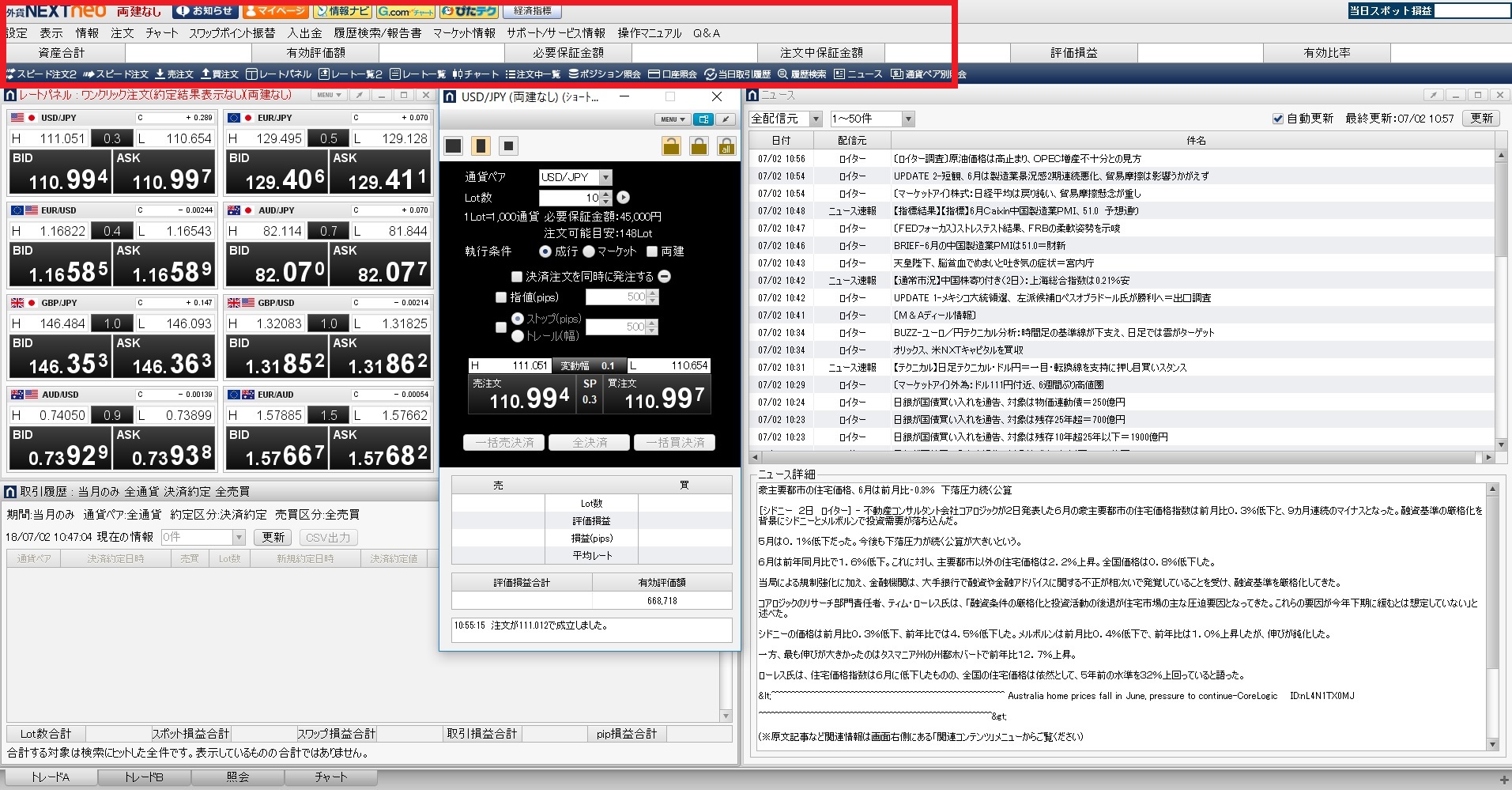This screenshot has height=790, width=1512.
Task: Decrease Lot数 with the down stepper
Action: (606, 202)
